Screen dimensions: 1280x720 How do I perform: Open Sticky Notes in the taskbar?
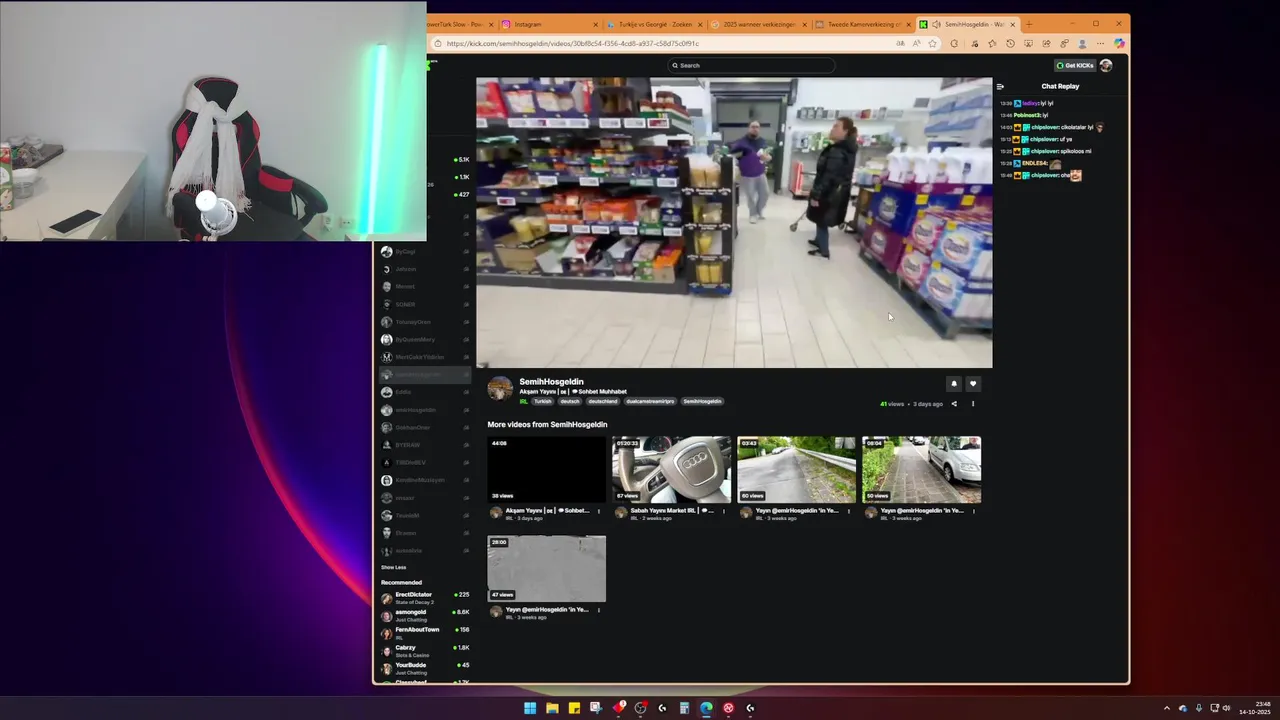coord(574,708)
